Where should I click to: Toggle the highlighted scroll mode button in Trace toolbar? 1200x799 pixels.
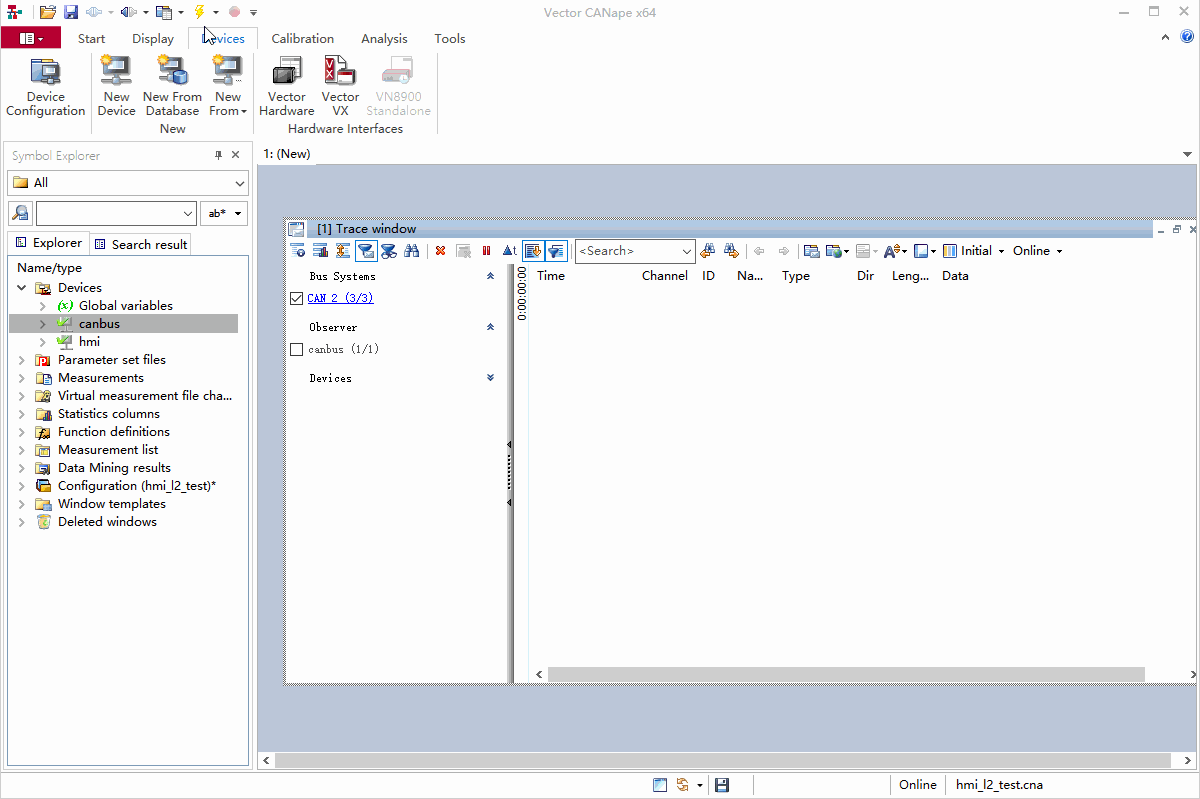(533, 251)
